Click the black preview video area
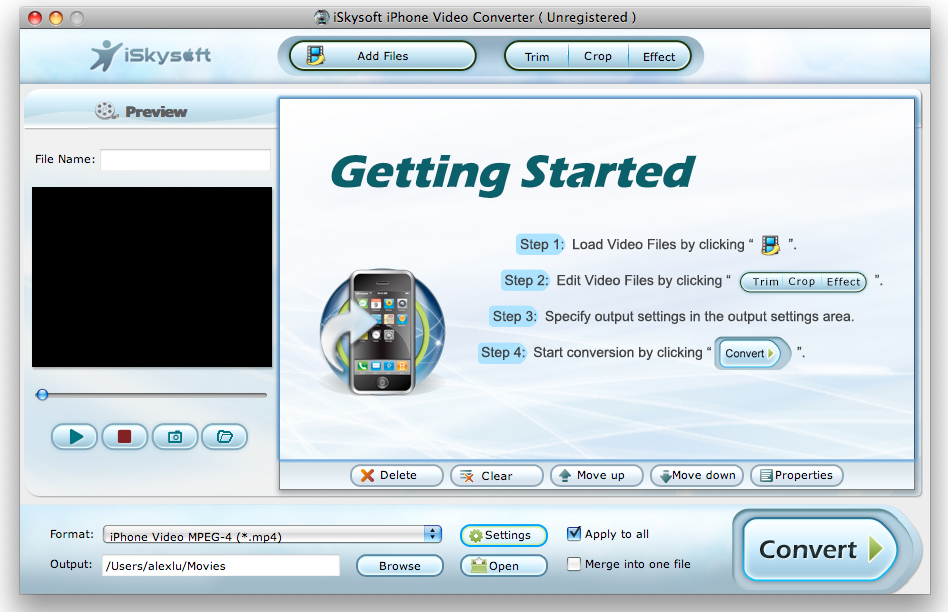The width and height of the screenshot is (948, 612). (x=152, y=277)
